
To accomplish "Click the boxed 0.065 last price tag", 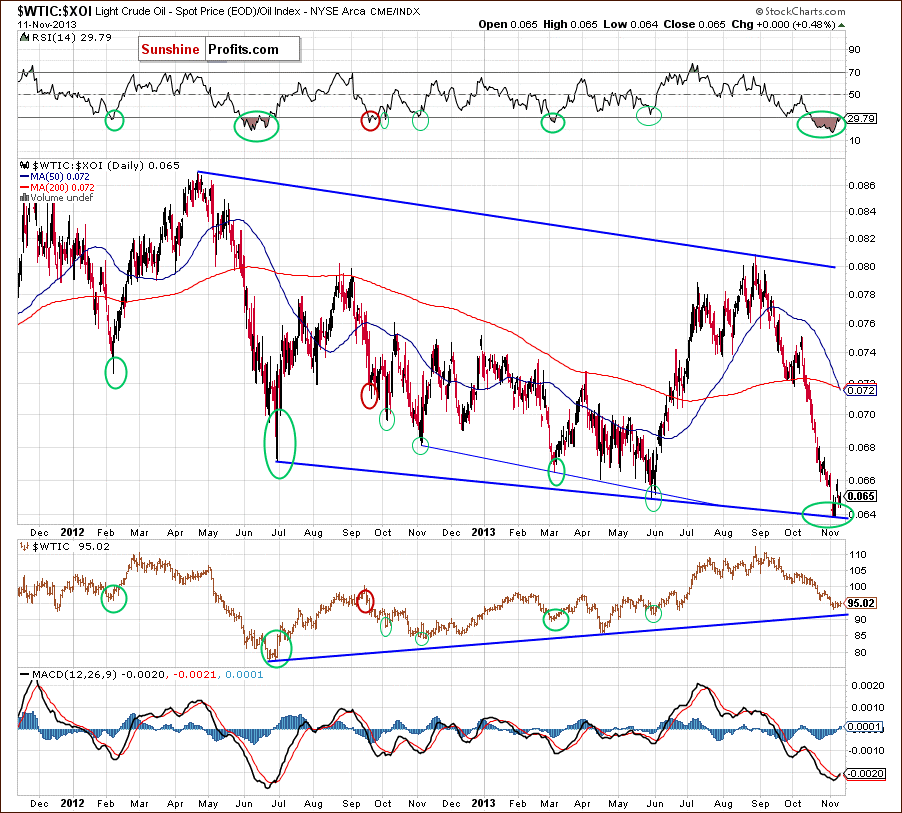I will 862,496.
